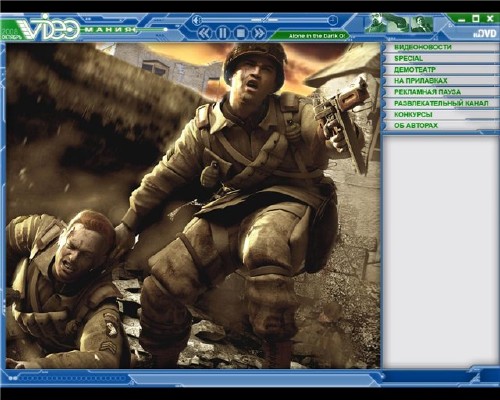
Task: Mute sound with the speaker icon
Action: [x=197, y=21]
